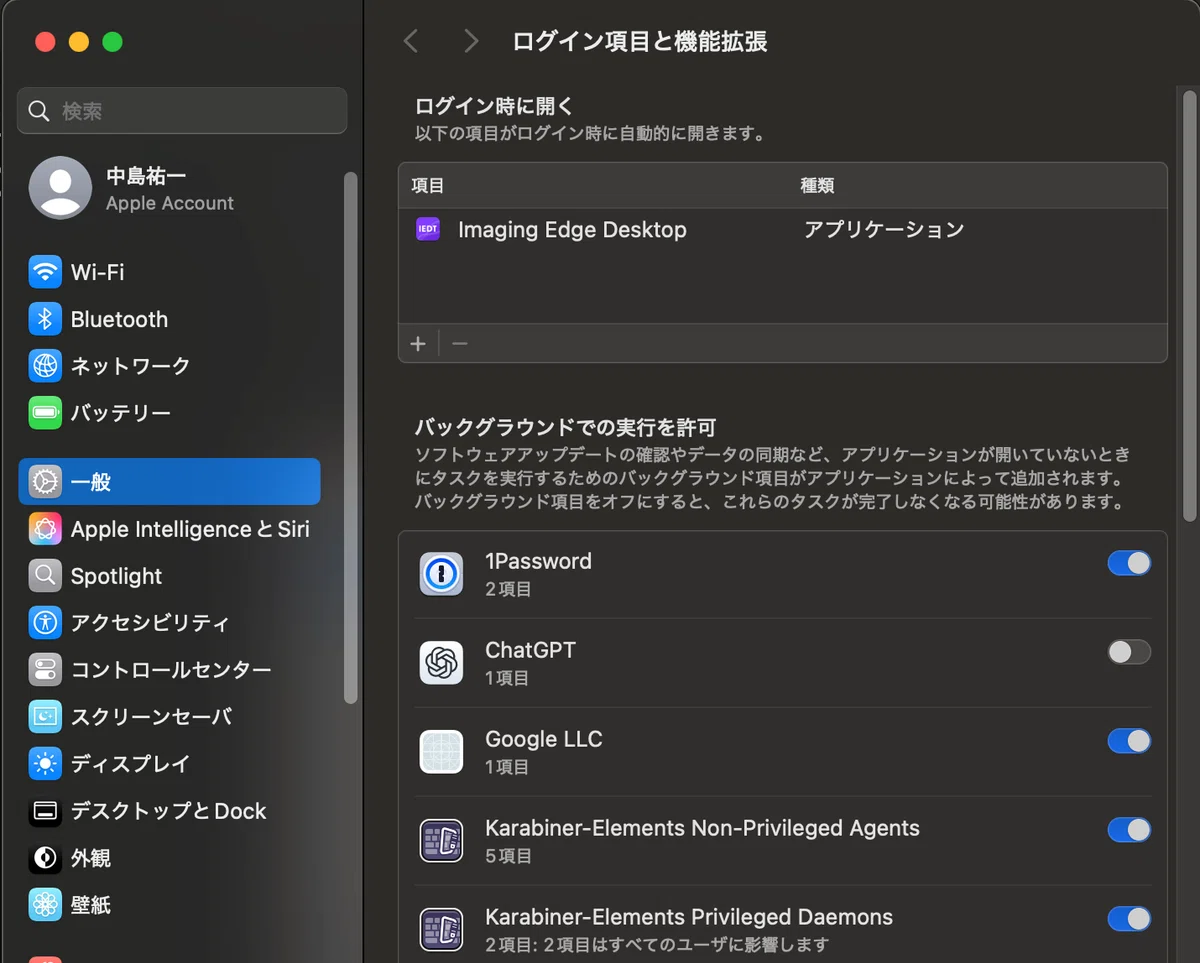Open Spotlight settings in sidebar
1200x963 pixels.
tap(169, 576)
